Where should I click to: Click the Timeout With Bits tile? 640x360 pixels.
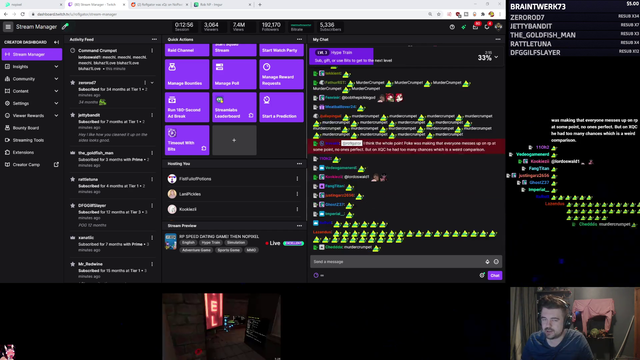coord(187,140)
